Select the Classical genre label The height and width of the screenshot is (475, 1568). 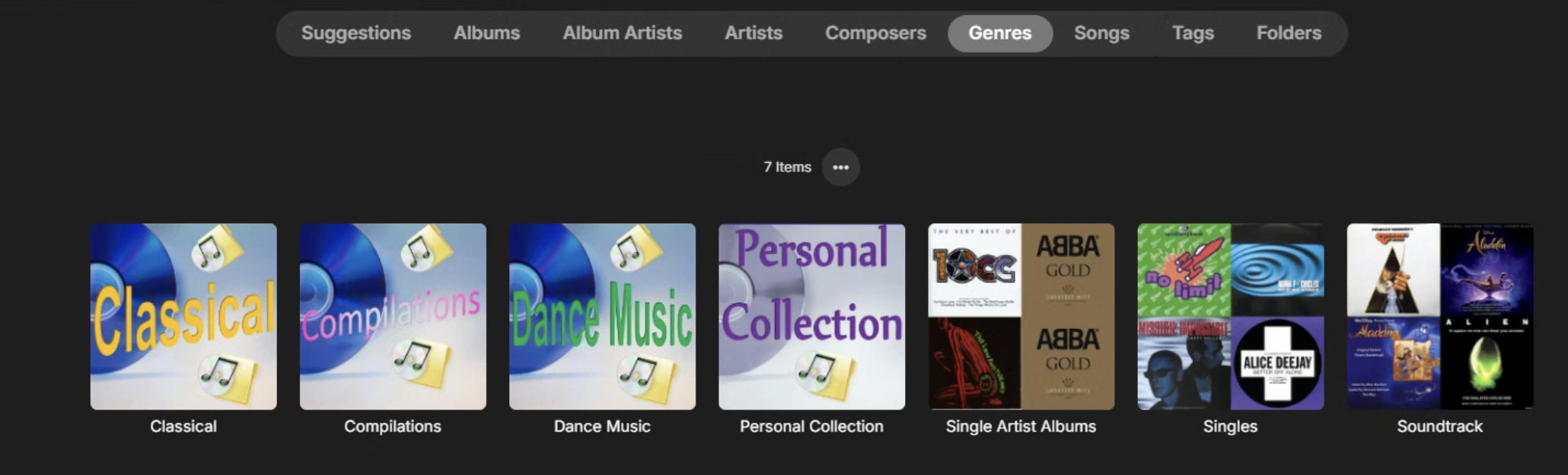point(183,426)
